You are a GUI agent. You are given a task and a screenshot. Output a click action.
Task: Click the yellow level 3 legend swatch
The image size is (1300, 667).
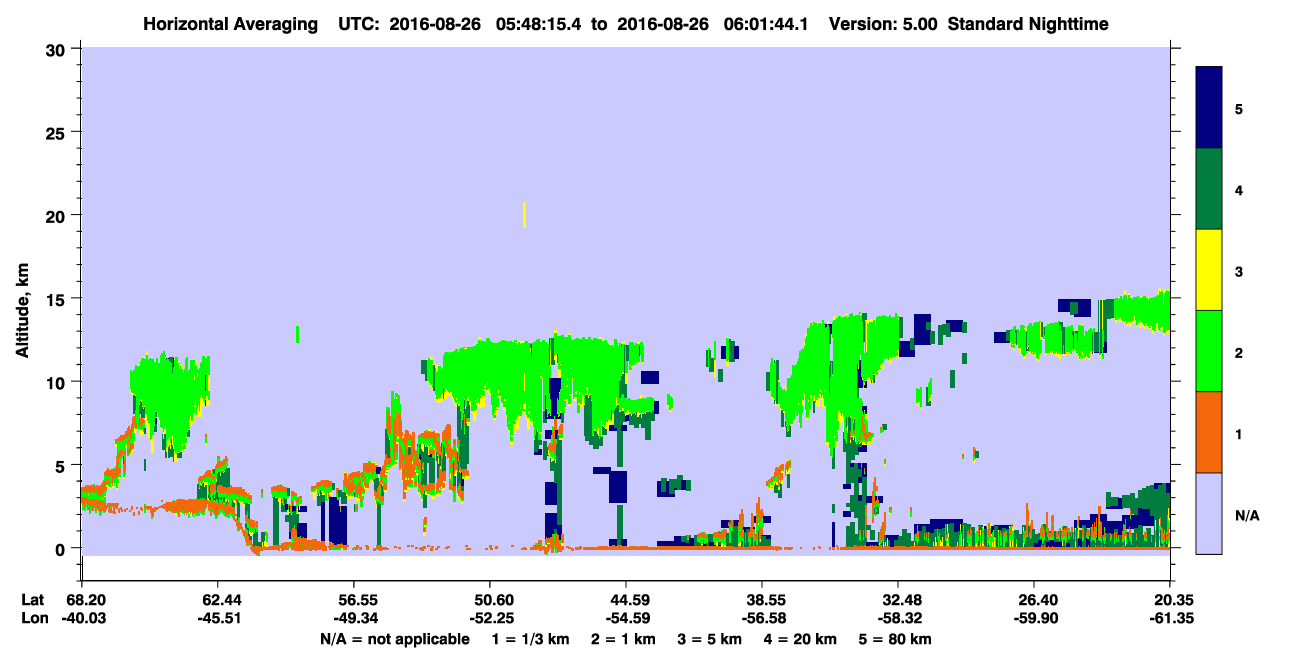[1209, 270]
